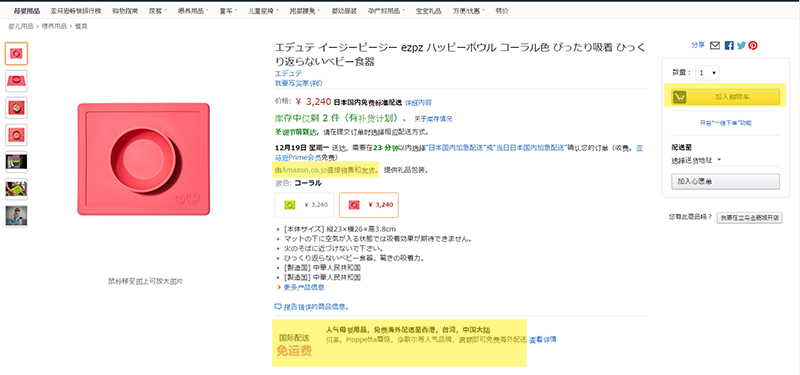Expand the navigation dropdown right after 宝宝礼品
The height and width of the screenshot is (375, 800).
468,11
